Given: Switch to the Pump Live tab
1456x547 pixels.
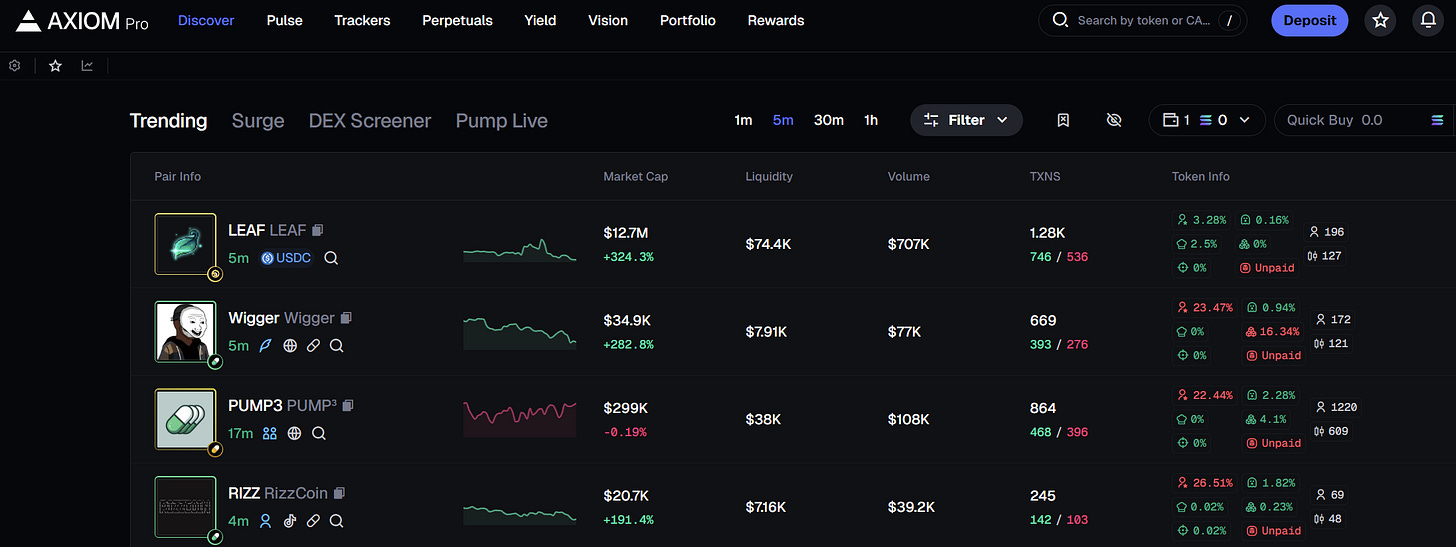Looking at the screenshot, I should (x=502, y=121).
